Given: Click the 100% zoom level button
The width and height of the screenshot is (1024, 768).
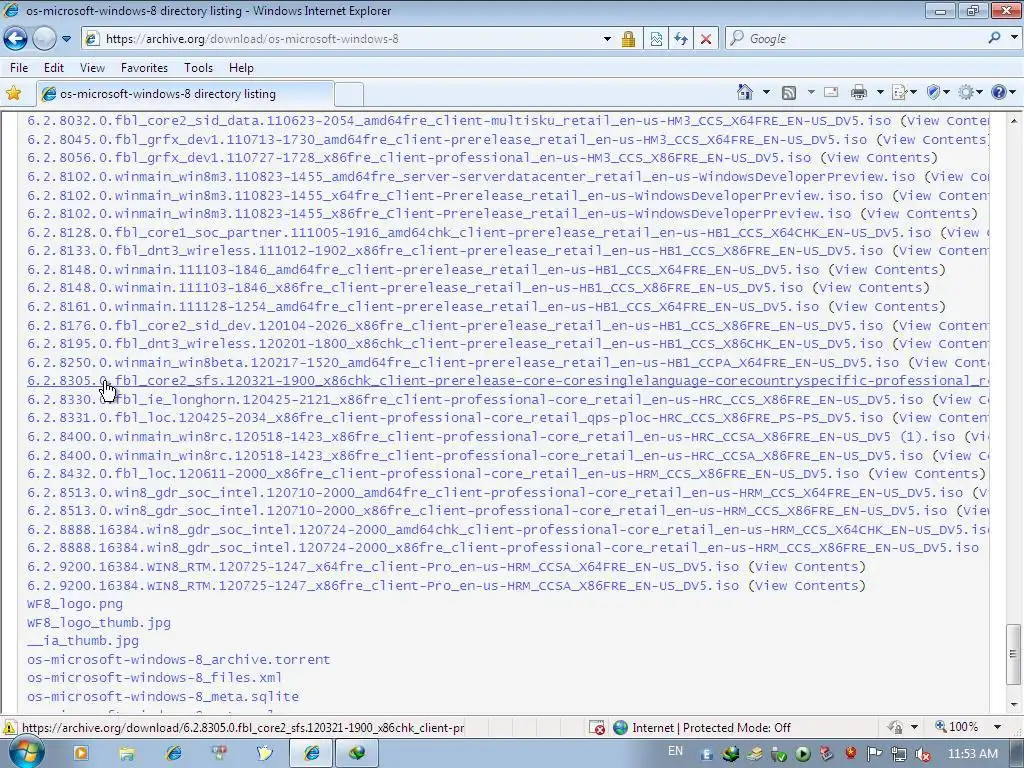Looking at the screenshot, I should pyautogui.click(x=957, y=727).
